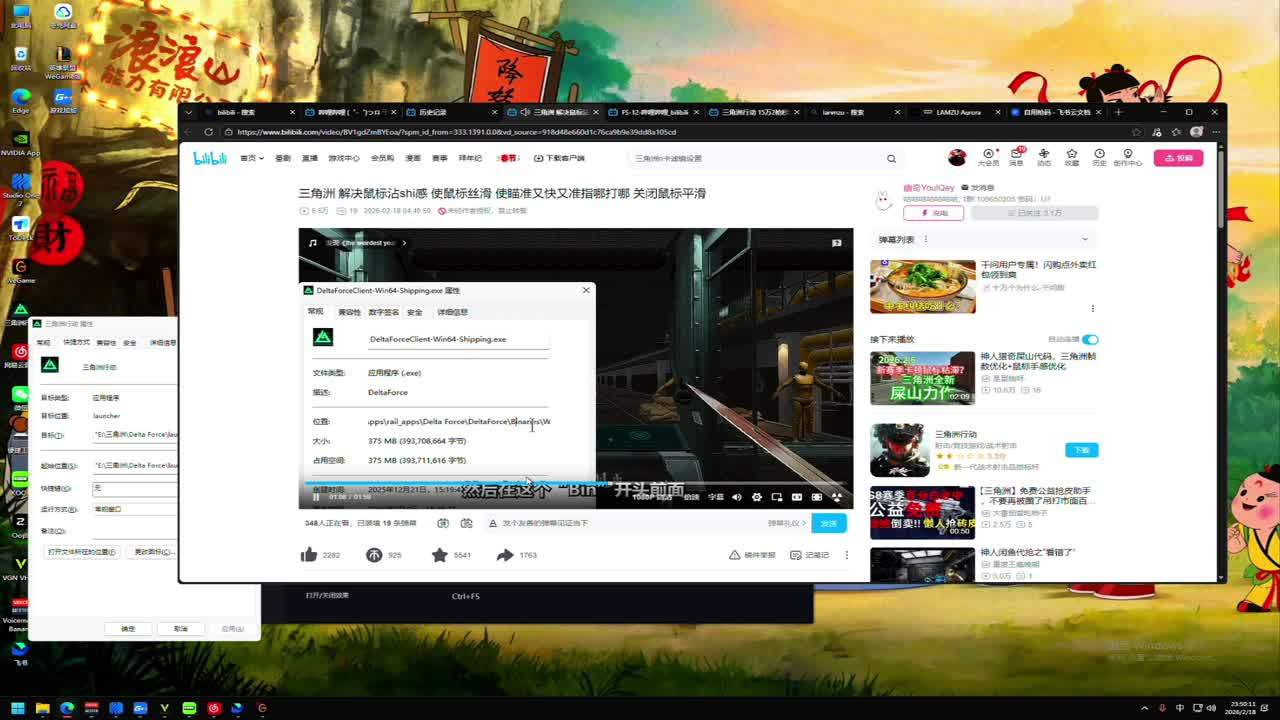Open 创作中心 creator center icon

pyautogui.click(x=1128, y=157)
